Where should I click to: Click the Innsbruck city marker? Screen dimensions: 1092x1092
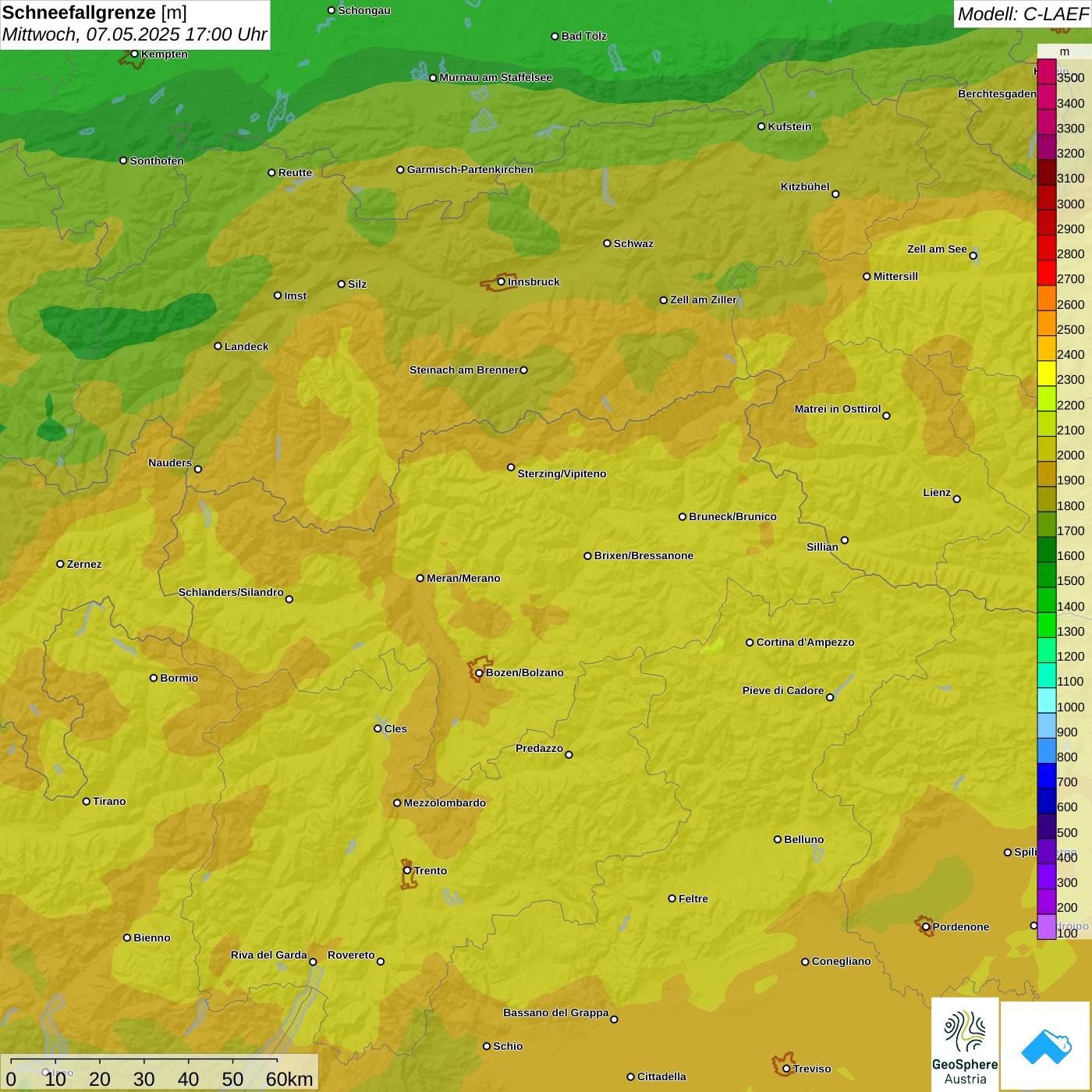click(x=501, y=282)
